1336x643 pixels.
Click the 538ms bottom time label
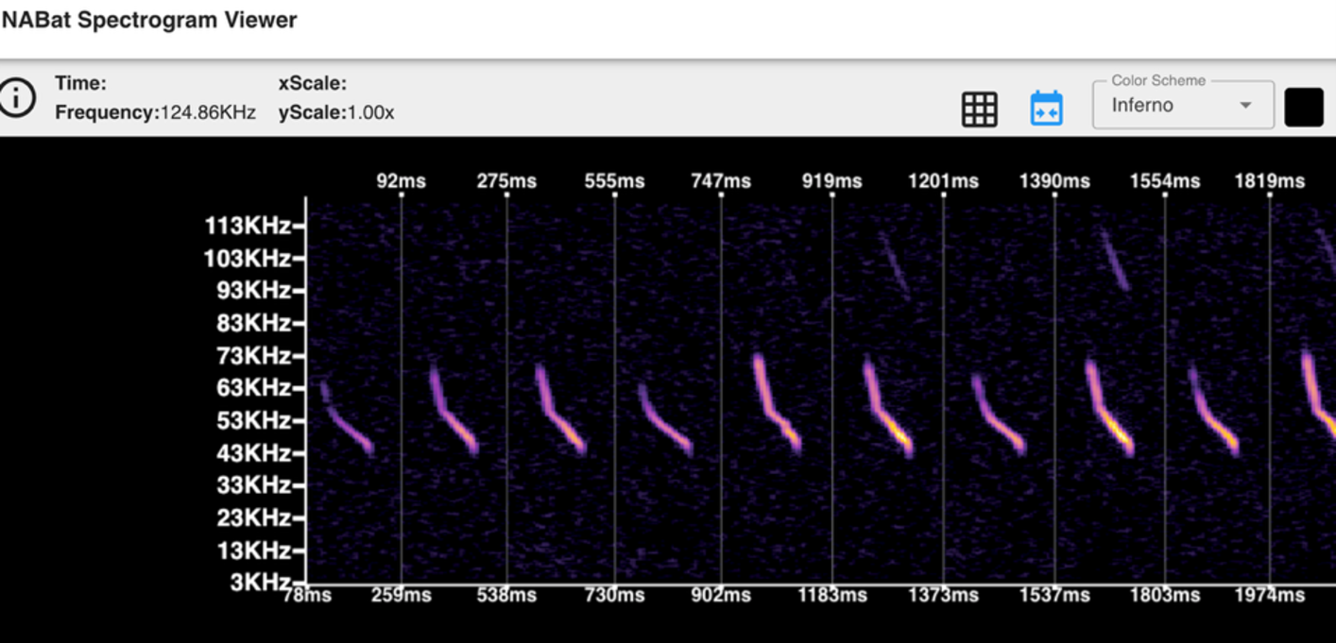point(506,595)
